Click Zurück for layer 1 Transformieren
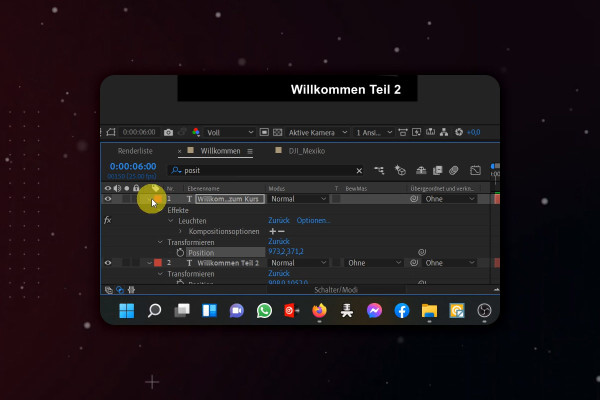The height and width of the screenshot is (400, 600). pos(279,242)
